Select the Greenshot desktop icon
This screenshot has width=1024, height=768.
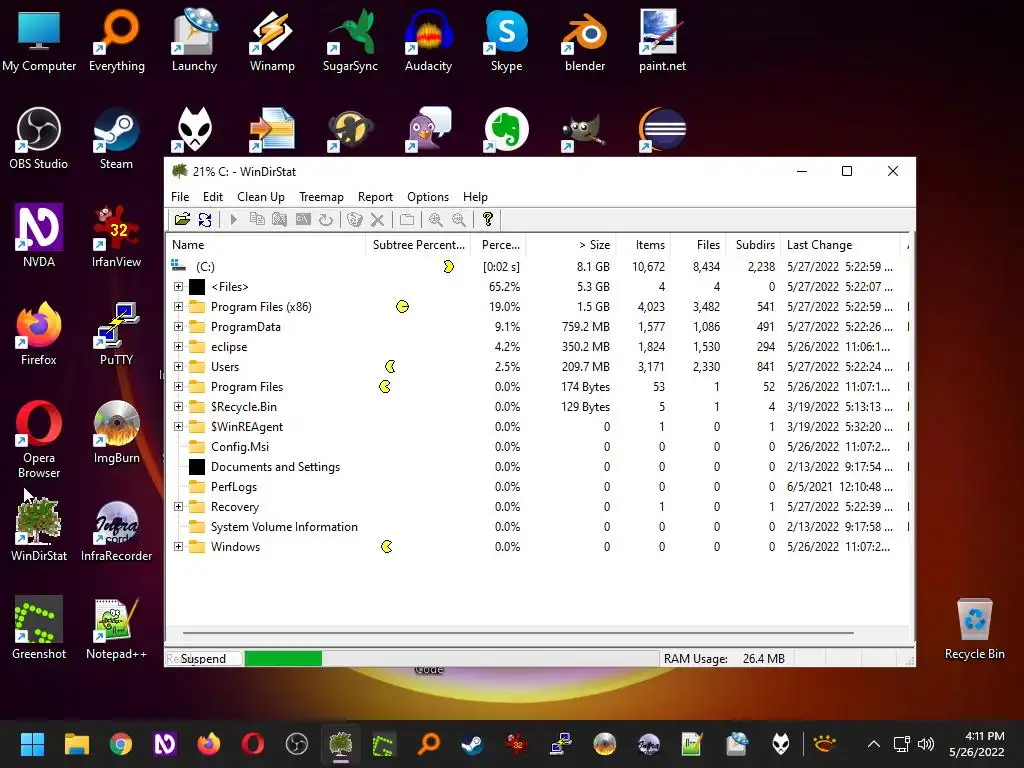point(39,628)
